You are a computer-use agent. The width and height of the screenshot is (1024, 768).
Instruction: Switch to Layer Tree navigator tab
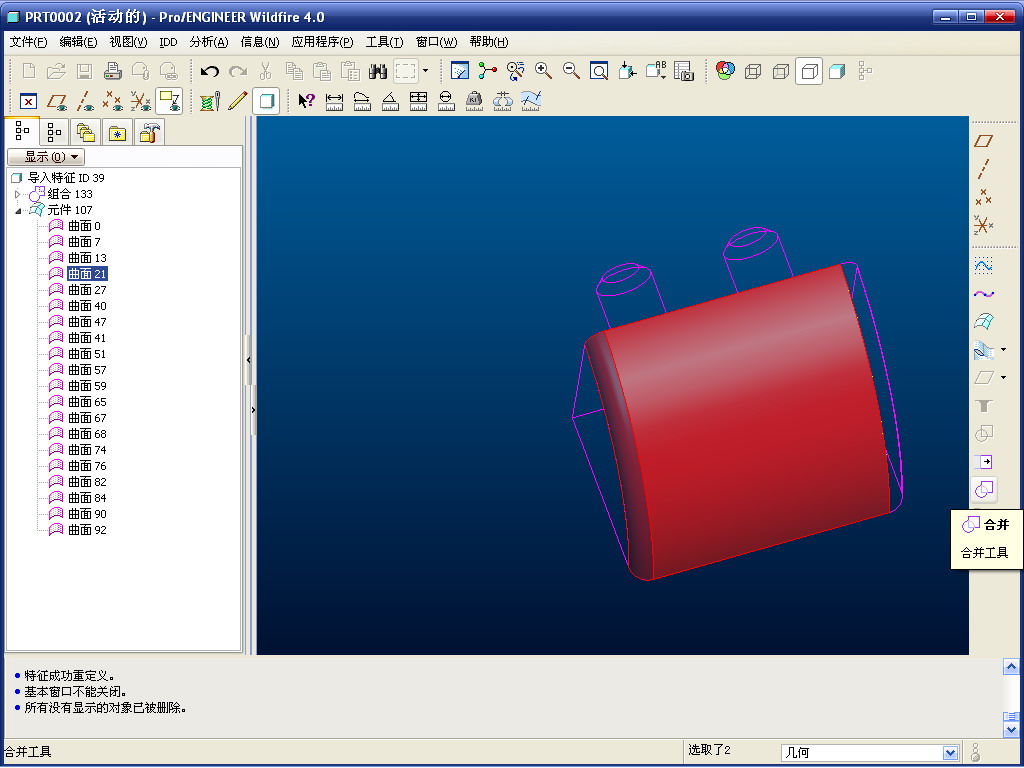tap(54, 133)
